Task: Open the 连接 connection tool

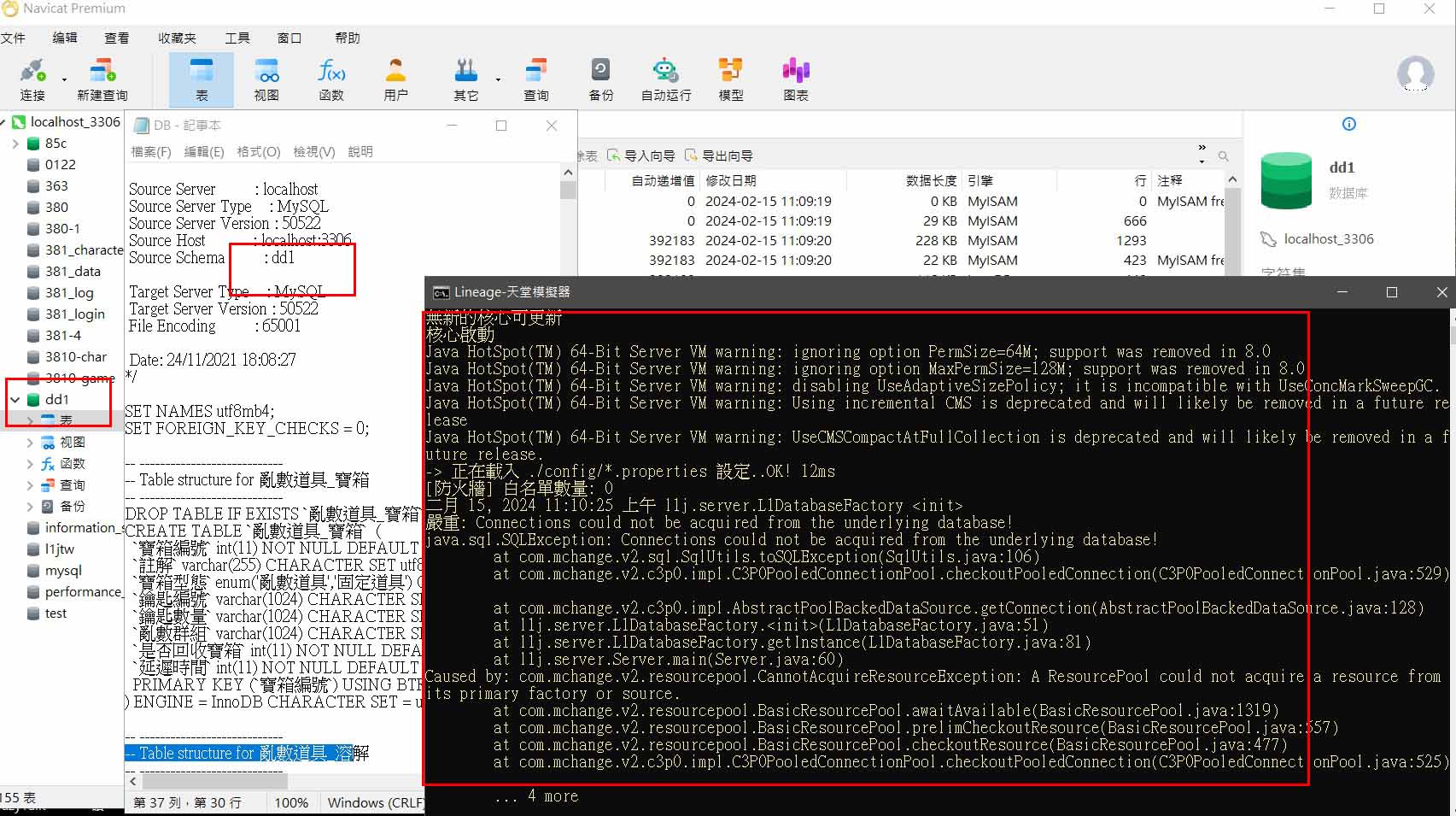Action: pos(32,79)
